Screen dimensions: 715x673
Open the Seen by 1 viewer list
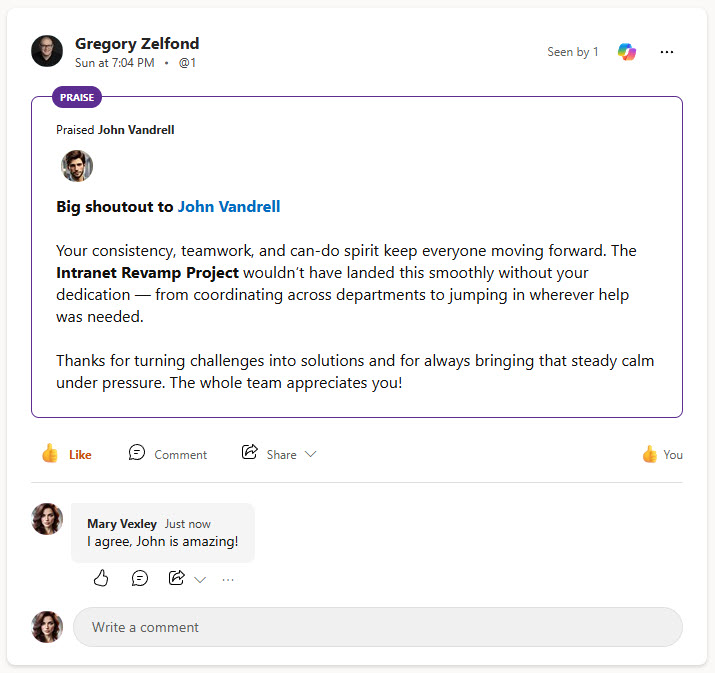573,52
